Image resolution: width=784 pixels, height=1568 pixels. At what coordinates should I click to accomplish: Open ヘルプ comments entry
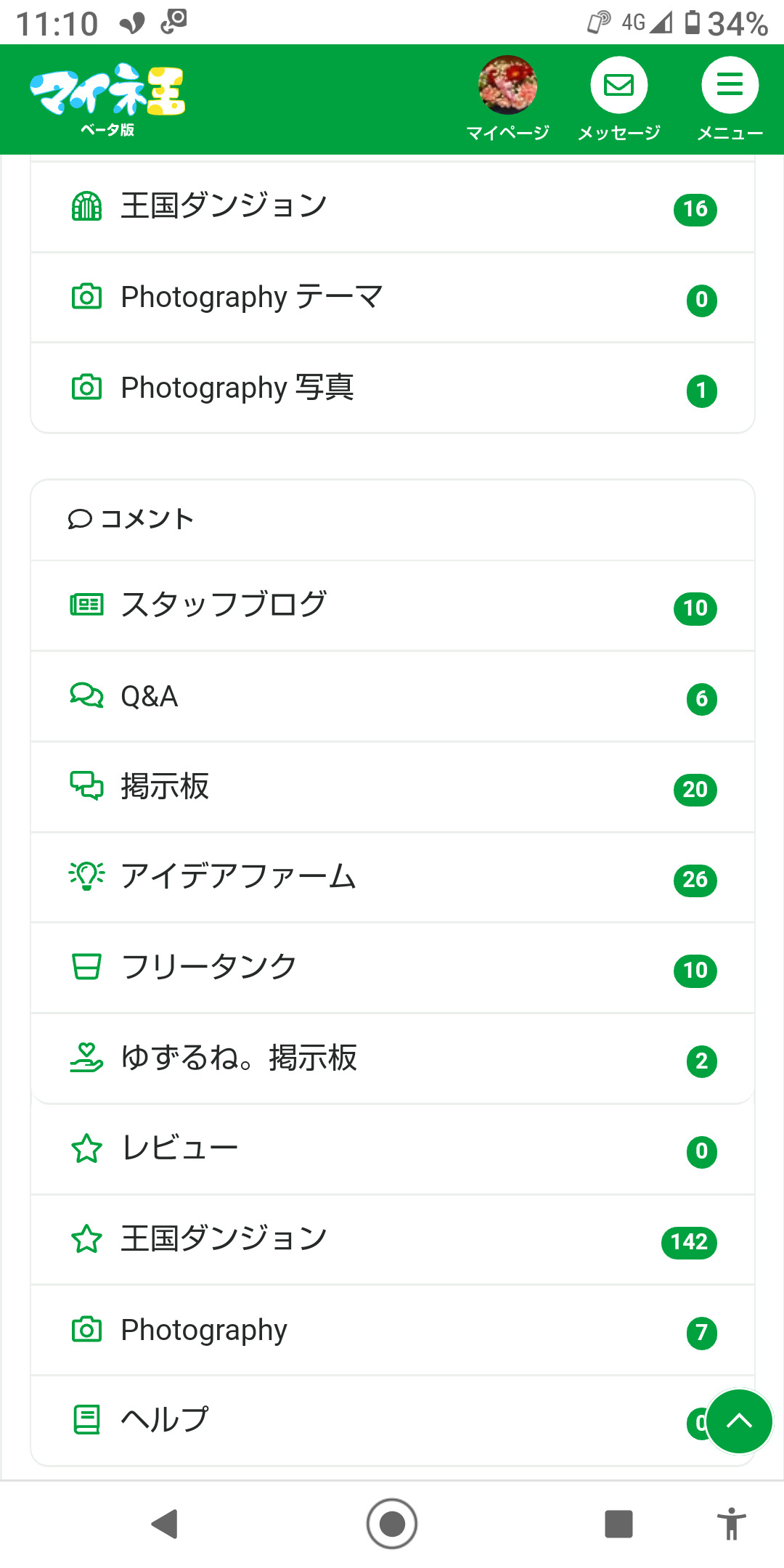coord(363,1420)
